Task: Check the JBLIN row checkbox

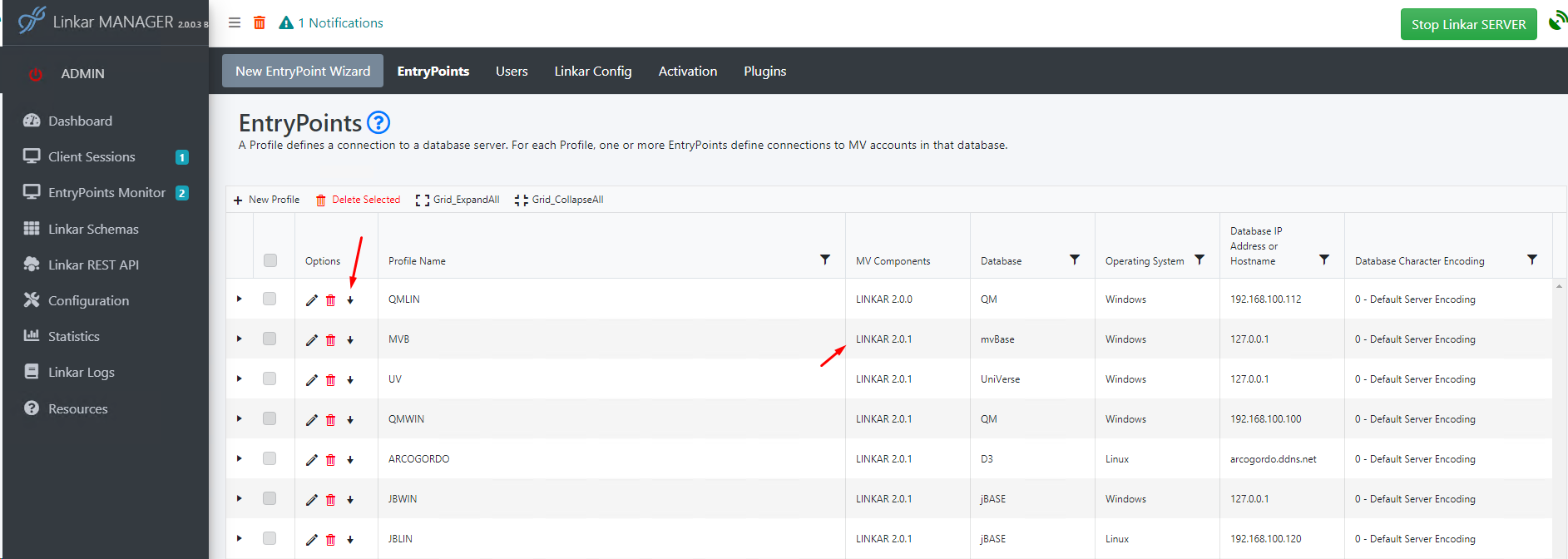Action: coord(270,538)
